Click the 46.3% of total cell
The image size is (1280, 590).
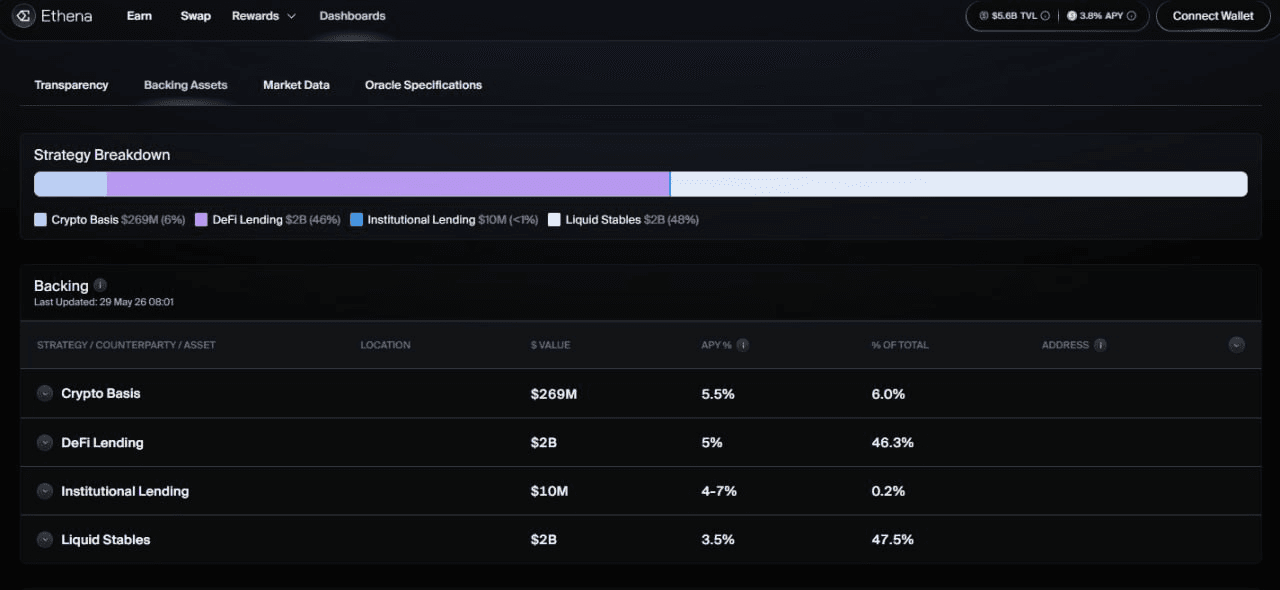(x=892, y=443)
